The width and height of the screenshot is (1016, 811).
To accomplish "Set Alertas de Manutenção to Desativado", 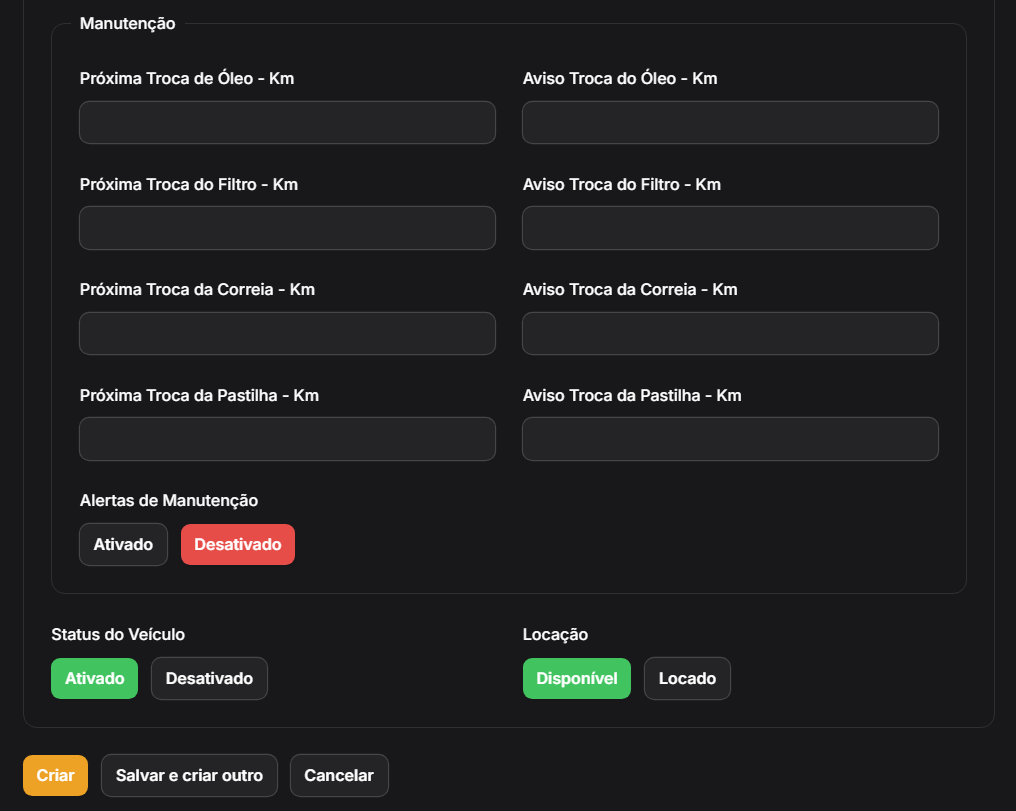I will [238, 545].
